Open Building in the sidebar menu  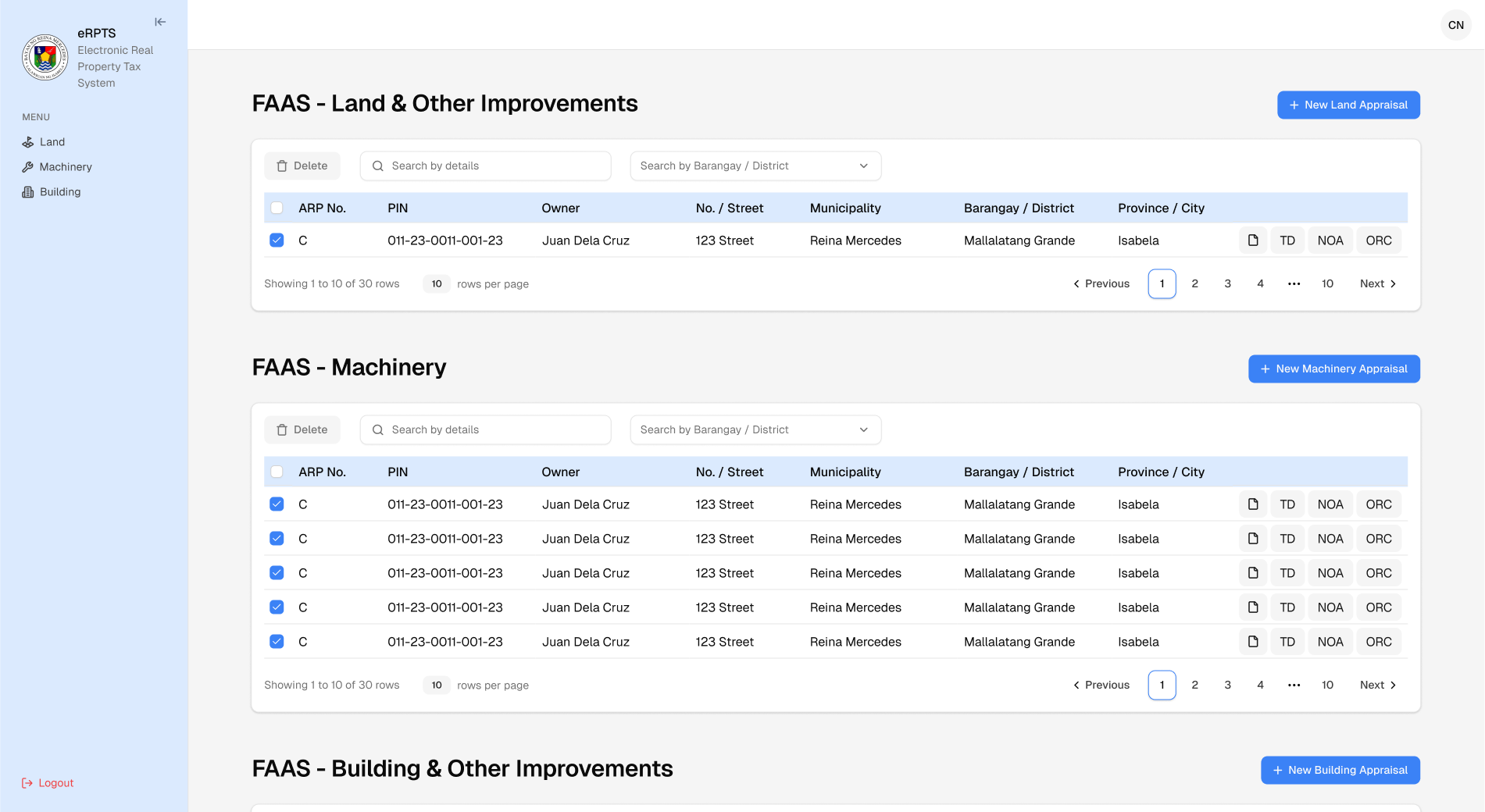coord(60,192)
